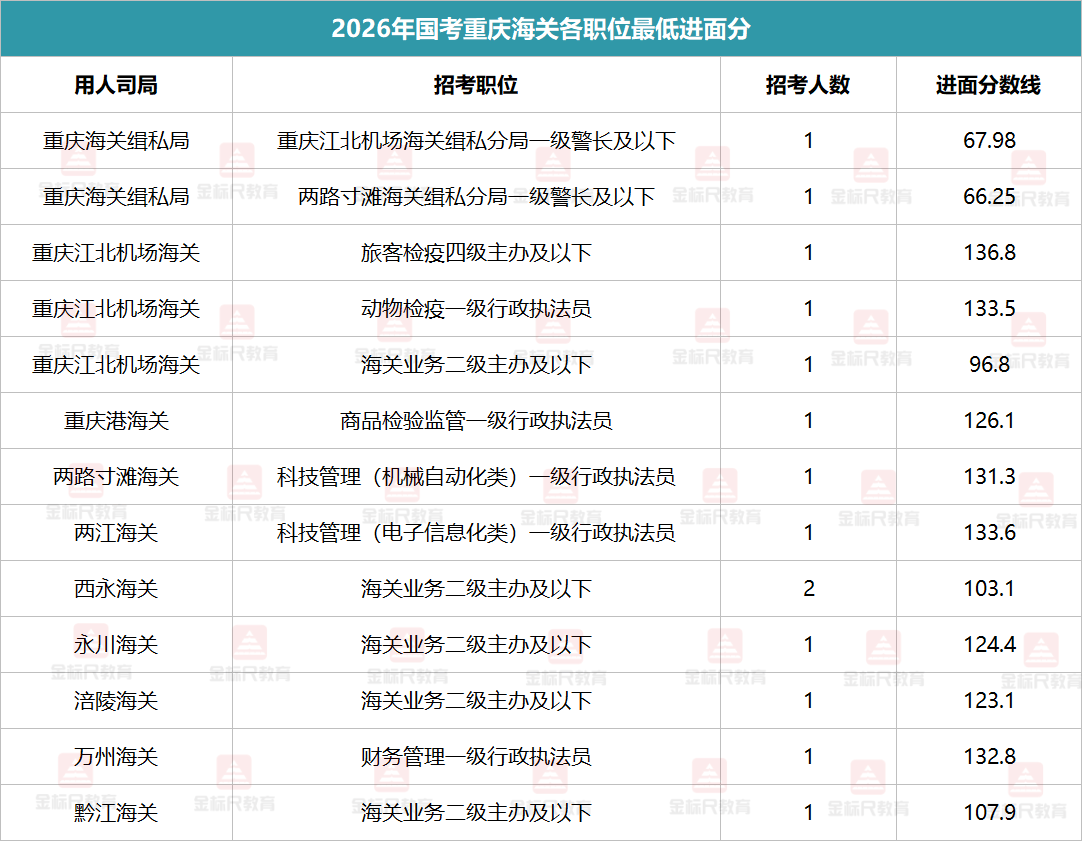
Task: Select 商品检验监管一级行政执法员 position cell
Action: (476, 420)
